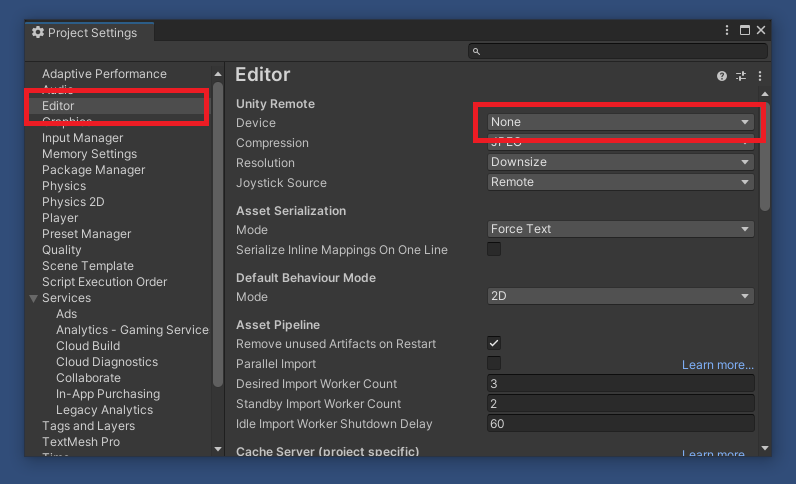796x484 pixels.
Task: Toggle Serialize Inline Mappings On One Line
Action: (x=493, y=249)
